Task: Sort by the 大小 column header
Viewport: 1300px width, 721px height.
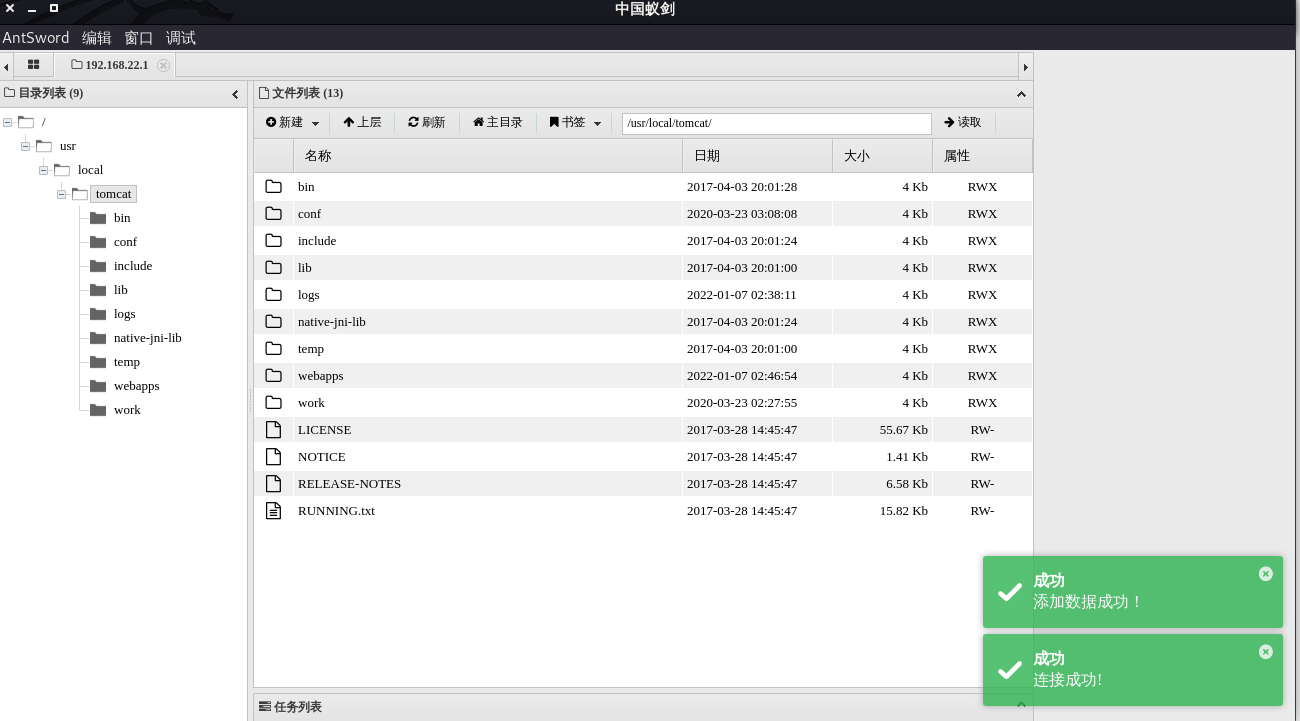Action: pyautogui.click(x=883, y=156)
